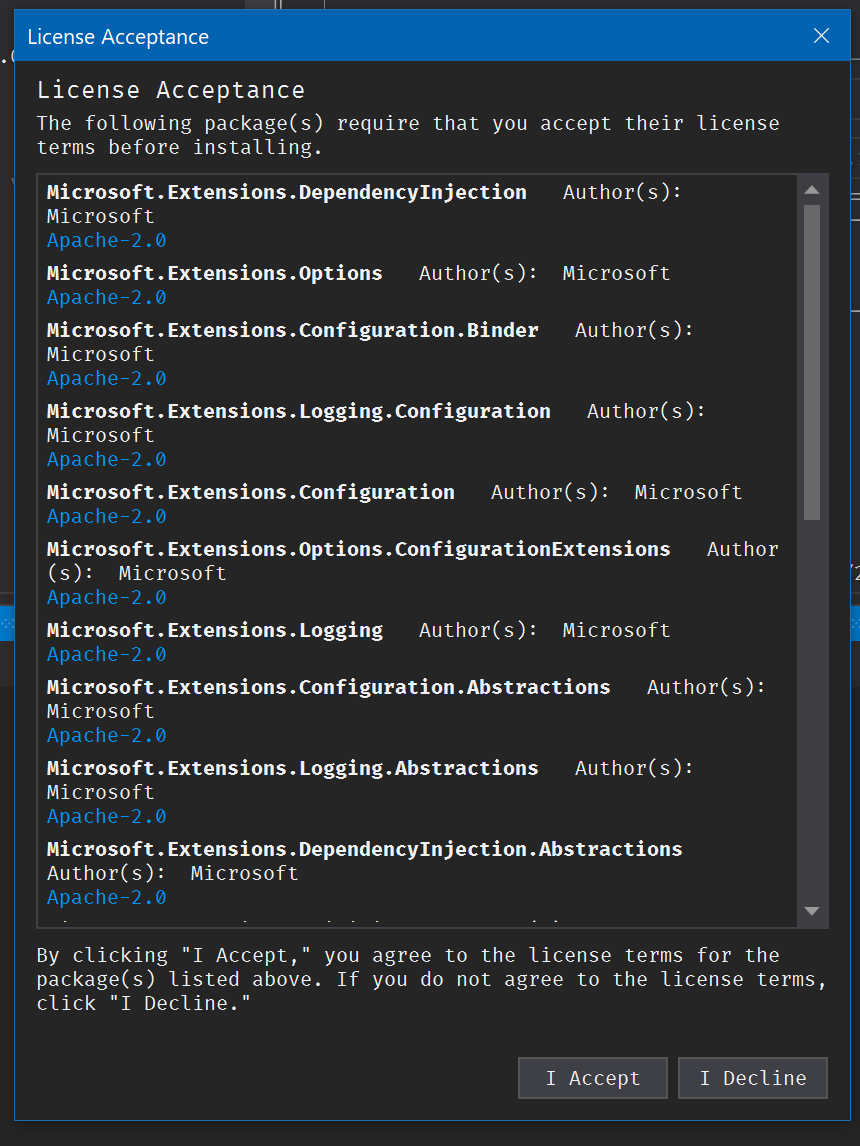Select Microsoft.Extensions.DependencyInjection.Abstractions package name
Screen dimensions: 860x1146
365,850
